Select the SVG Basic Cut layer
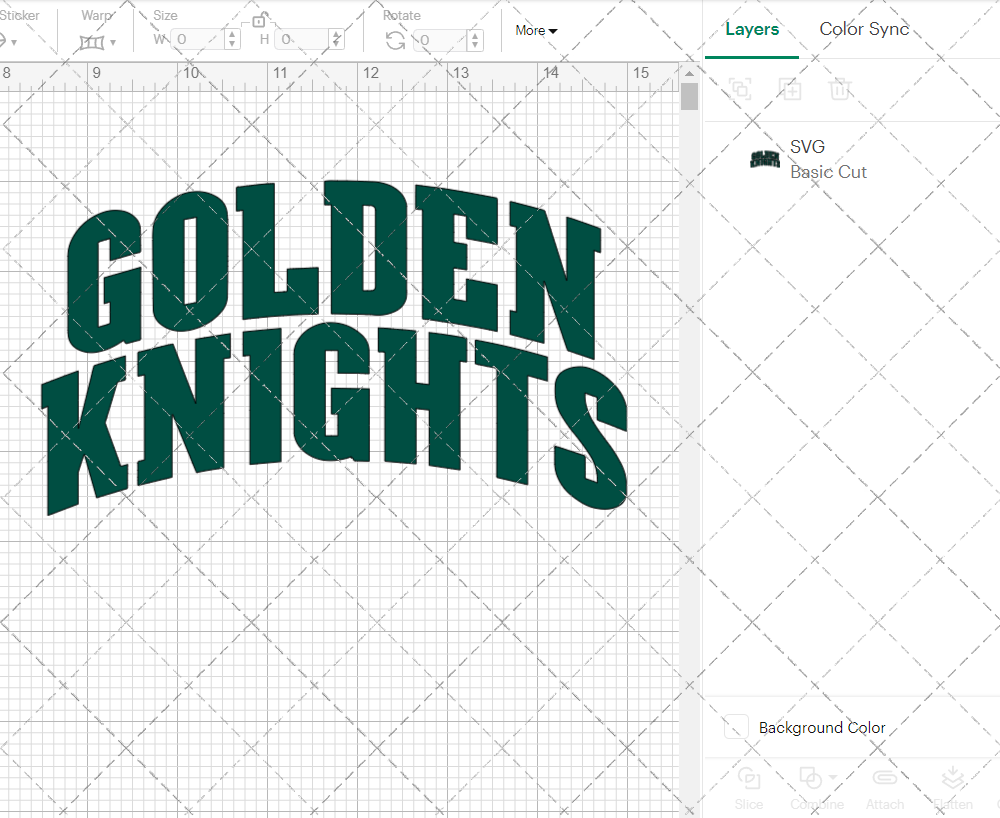The height and width of the screenshot is (818, 1000). [828, 160]
